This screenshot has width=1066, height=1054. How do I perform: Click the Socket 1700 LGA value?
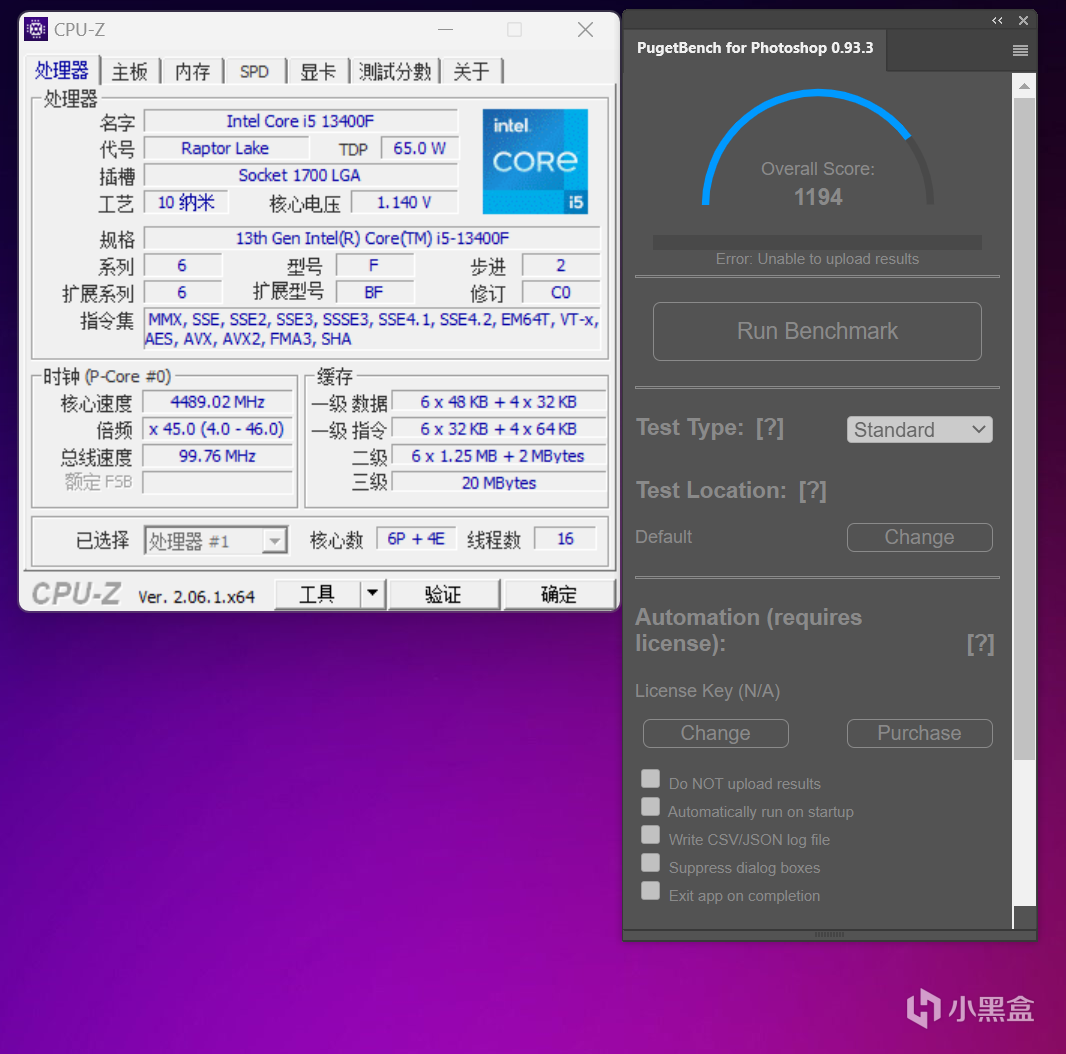[x=300, y=175]
